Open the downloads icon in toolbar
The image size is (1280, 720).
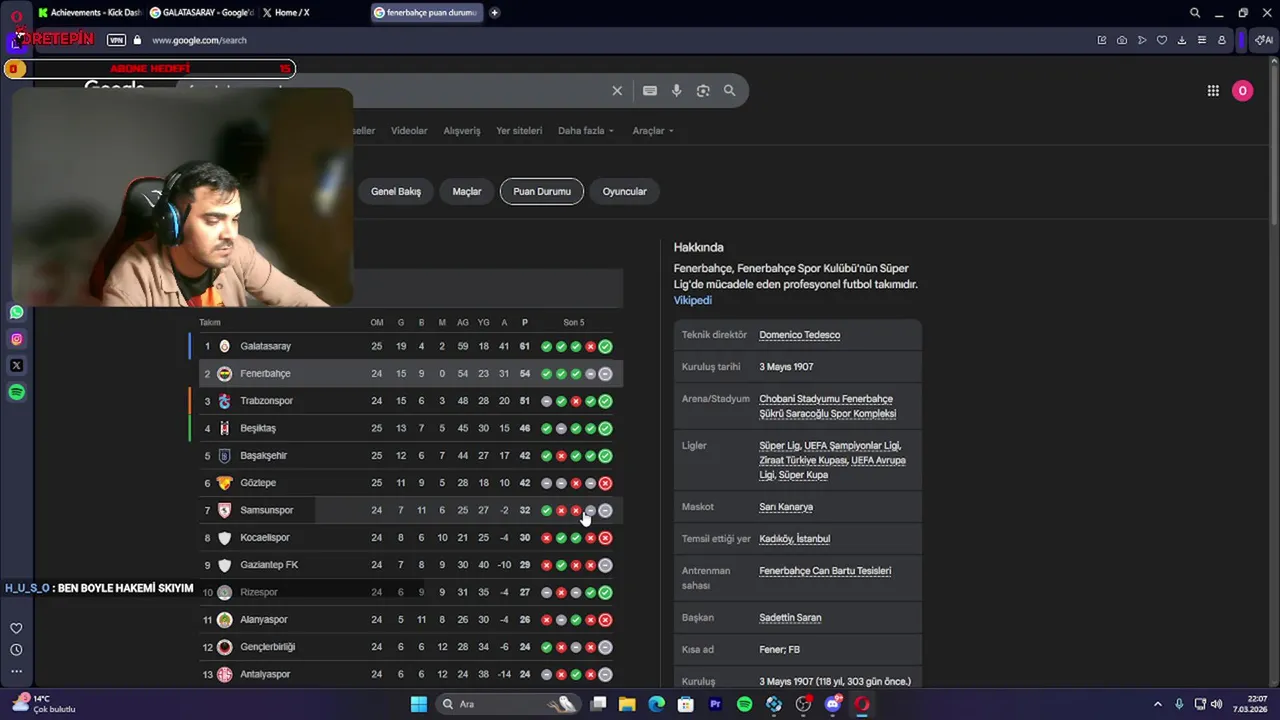[1182, 40]
